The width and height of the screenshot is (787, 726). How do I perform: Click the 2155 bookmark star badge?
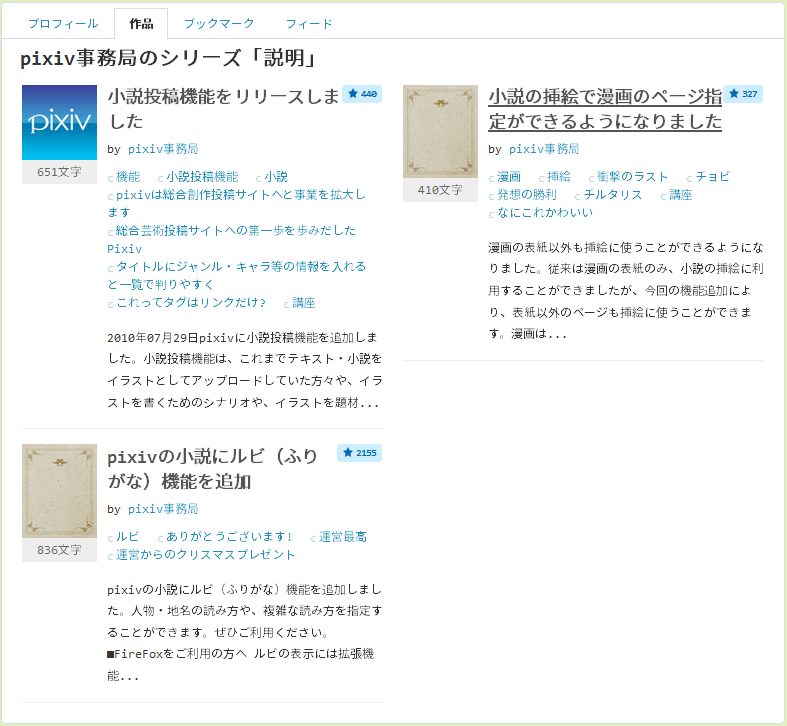click(x=360, y=453)
